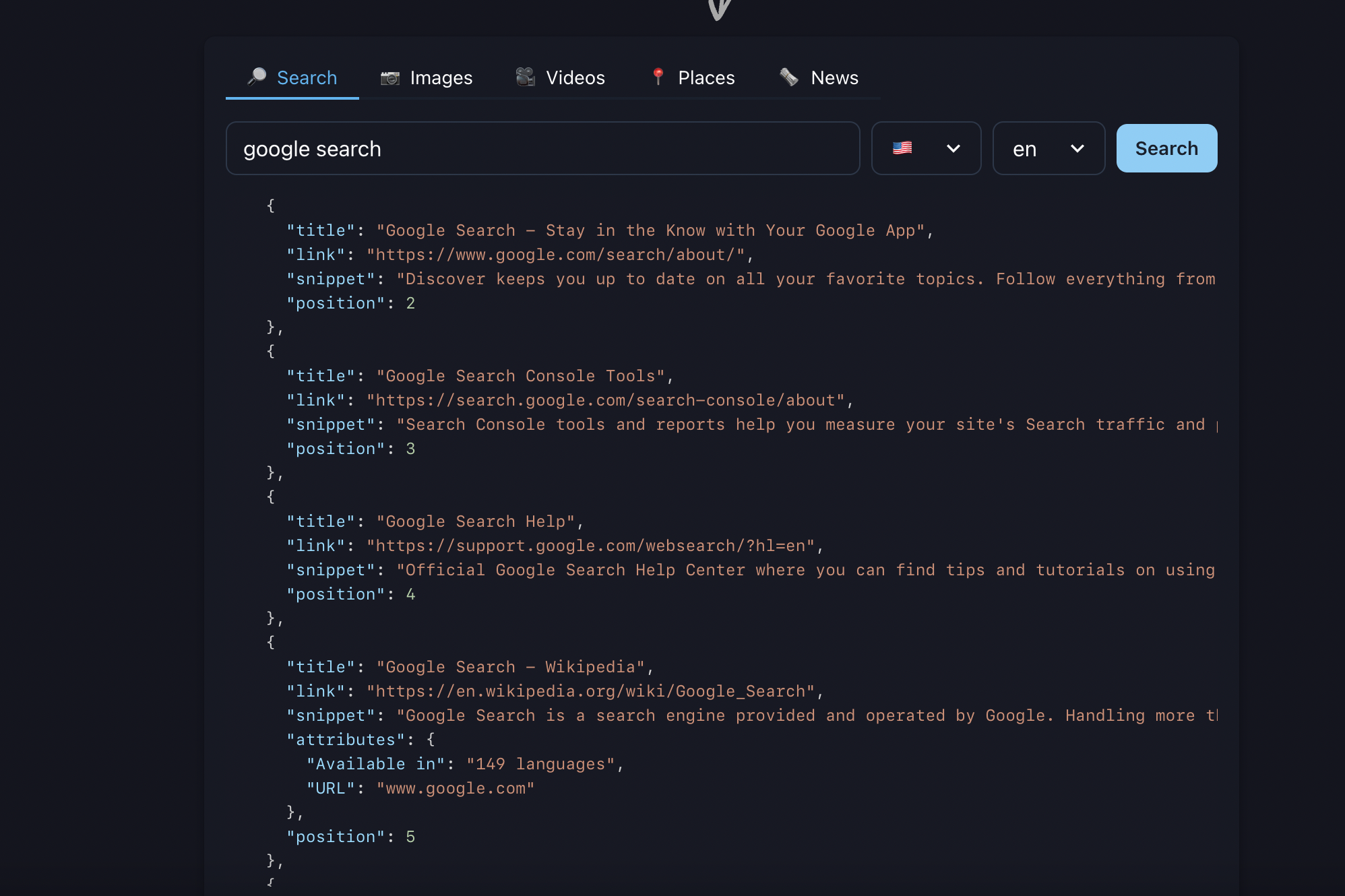Click the Places tab item
The height and width of the screenshot is (896, 1345).
tap(693, 77)
